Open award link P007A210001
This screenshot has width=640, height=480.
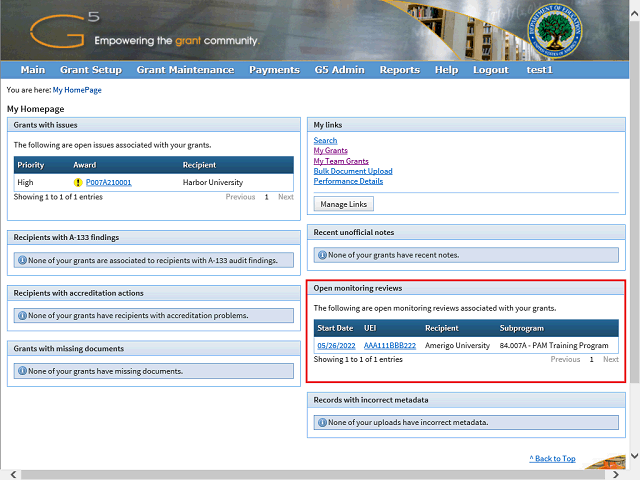[108, 183]
